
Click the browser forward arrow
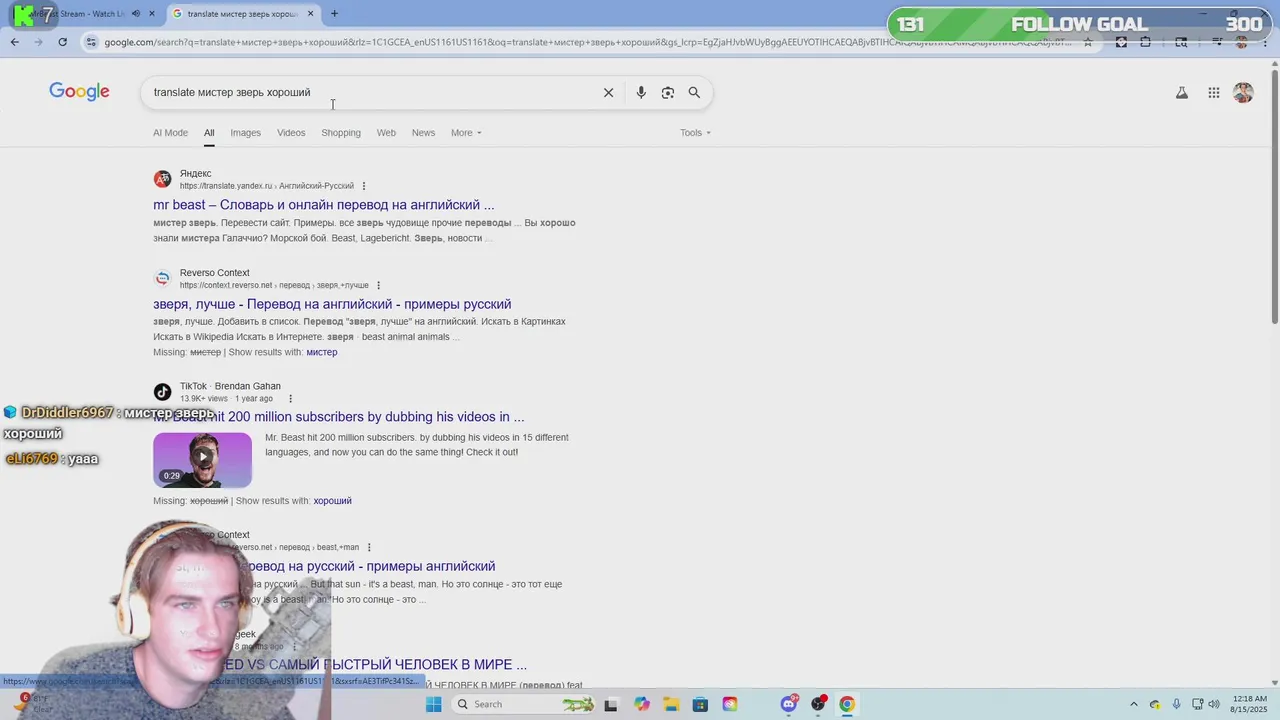pyautogui.click(x=38, y=42)
